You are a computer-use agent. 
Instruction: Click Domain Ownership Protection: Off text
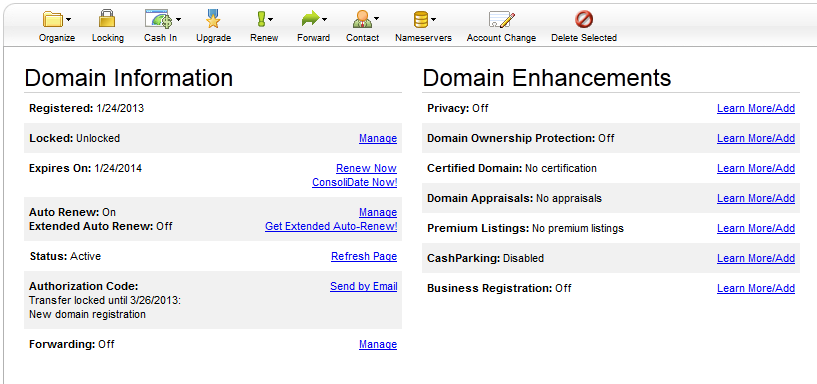pyautogui.click(x=521, y=139)
